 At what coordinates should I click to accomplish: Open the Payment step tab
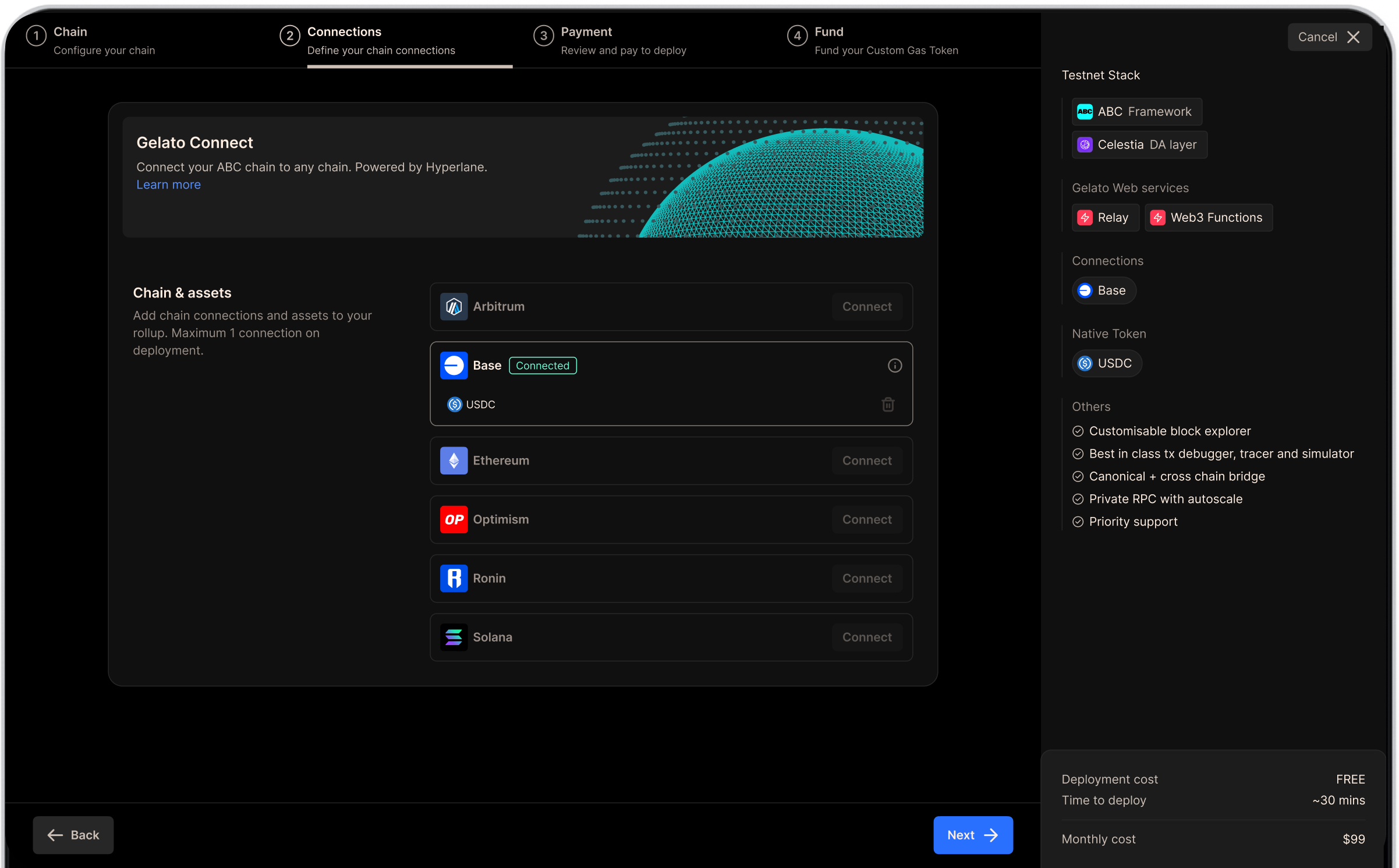[x=610, y=41]
